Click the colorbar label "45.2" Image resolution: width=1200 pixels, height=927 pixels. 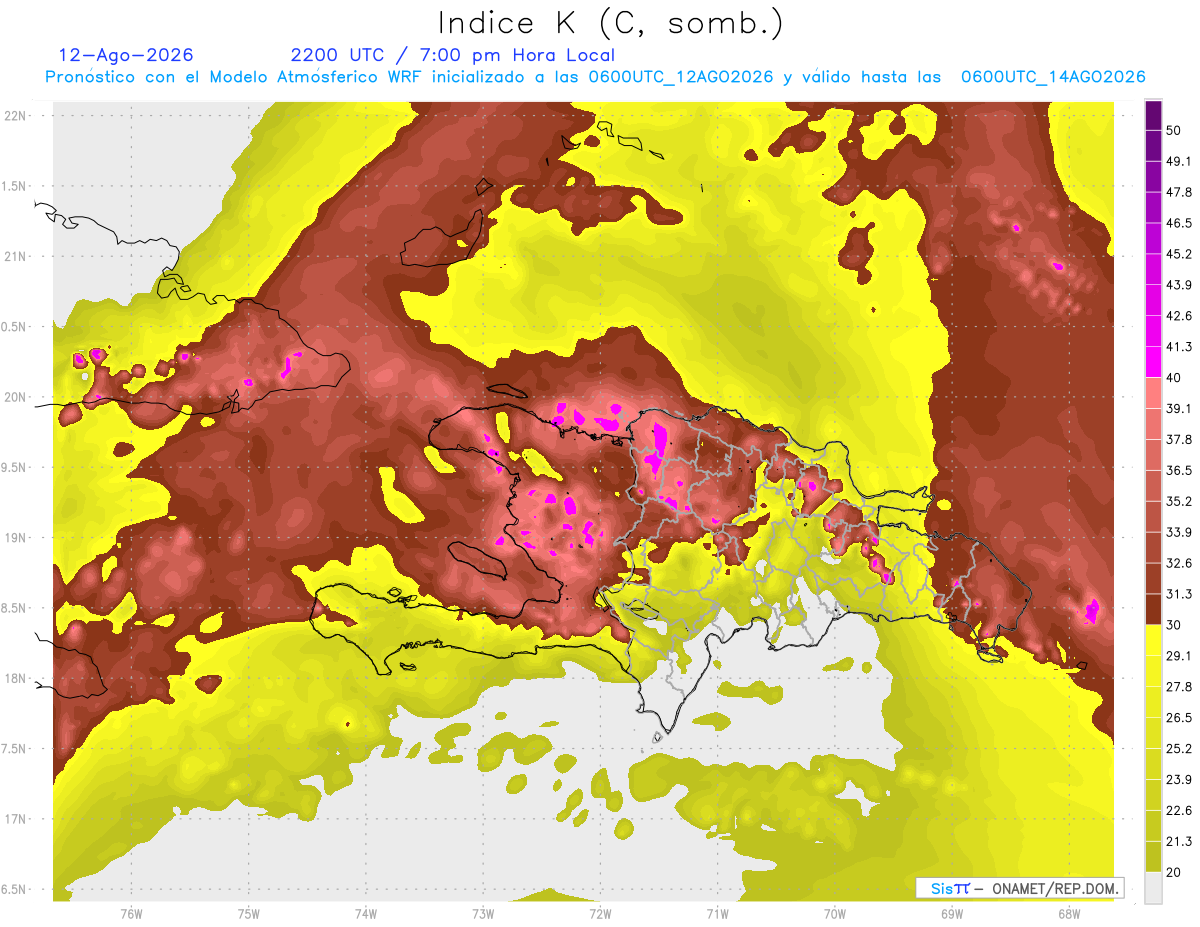tap(1179, 254)
